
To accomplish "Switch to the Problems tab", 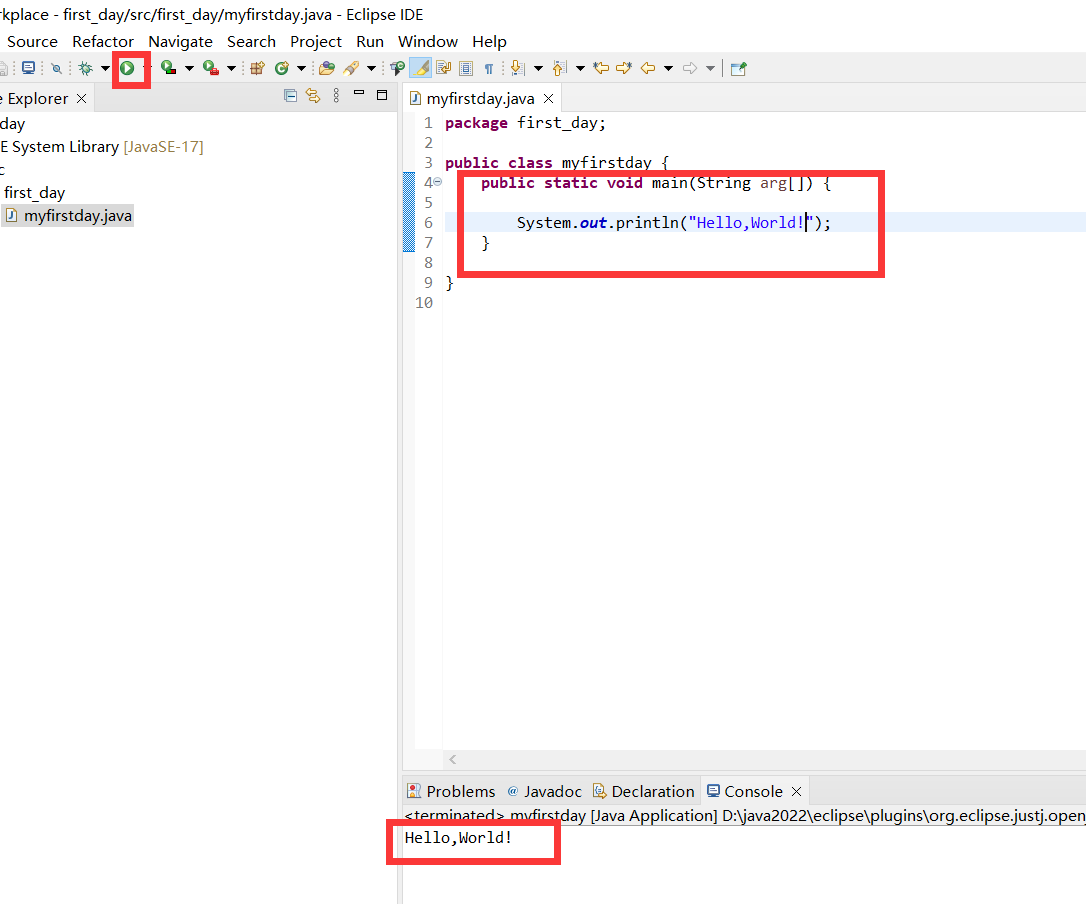I will click(452, 791).
